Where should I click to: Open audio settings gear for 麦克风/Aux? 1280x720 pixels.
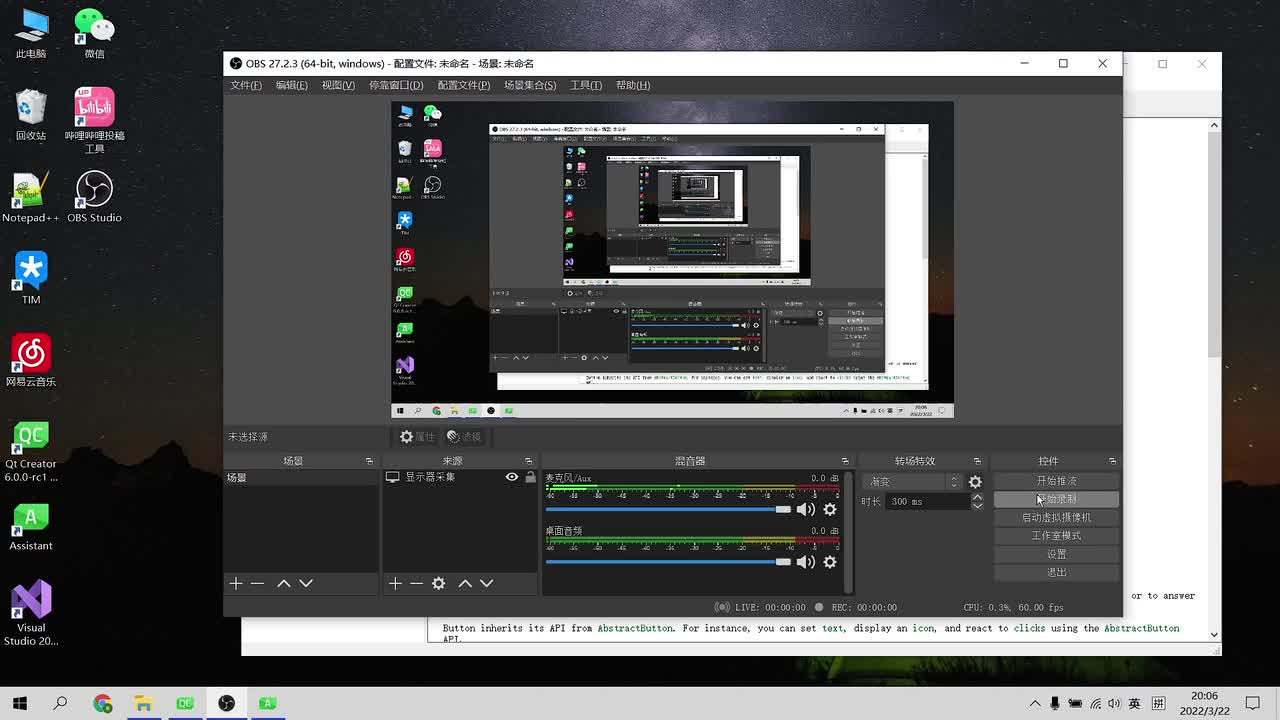click(x=830, y=509)
